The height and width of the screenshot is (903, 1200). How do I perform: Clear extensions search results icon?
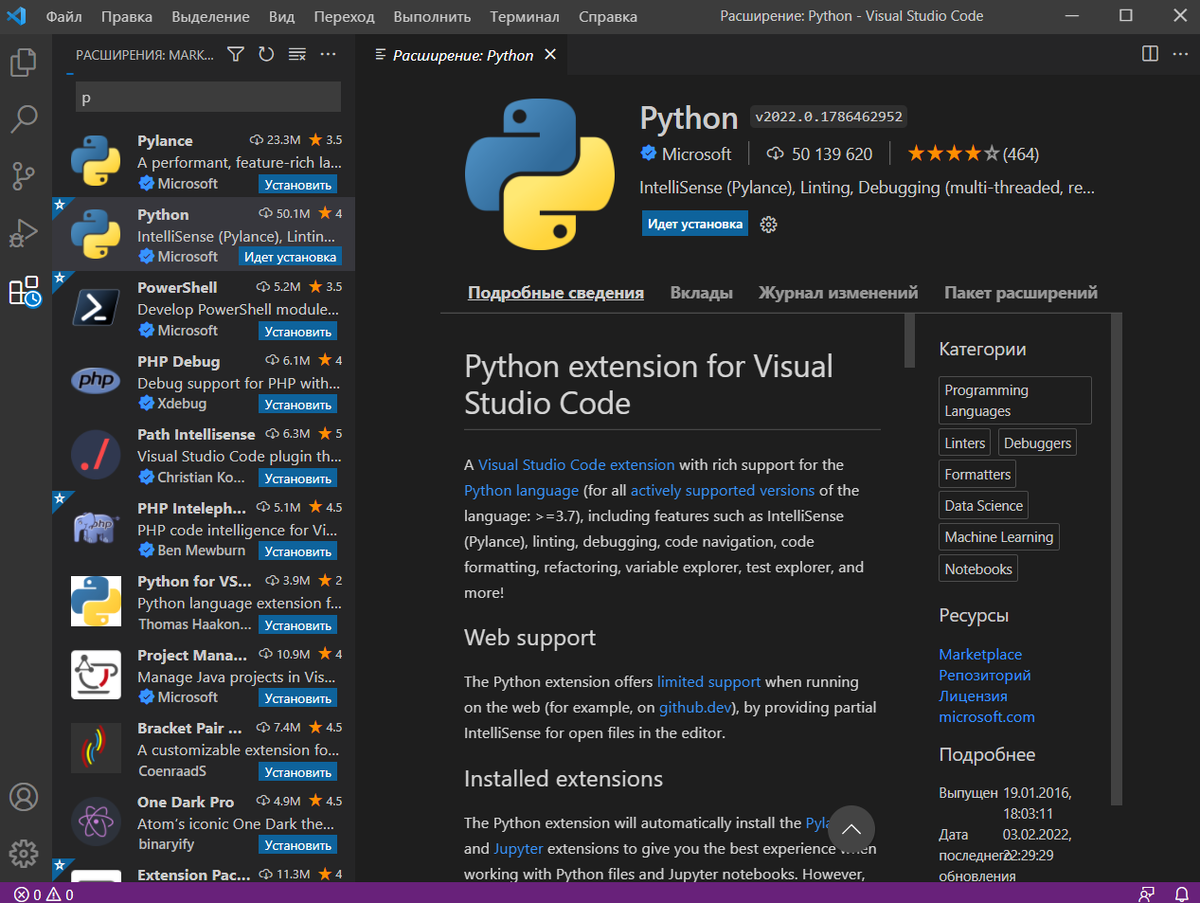297,55
